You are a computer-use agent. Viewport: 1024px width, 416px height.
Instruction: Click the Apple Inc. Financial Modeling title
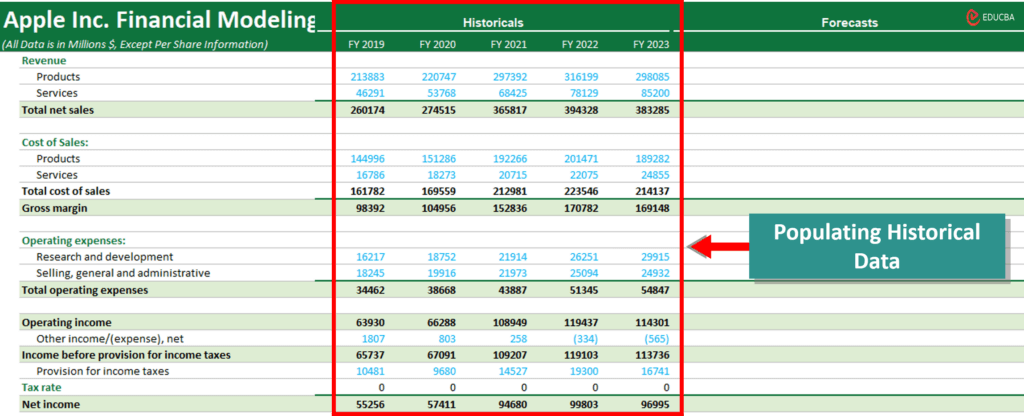(159, 20)
